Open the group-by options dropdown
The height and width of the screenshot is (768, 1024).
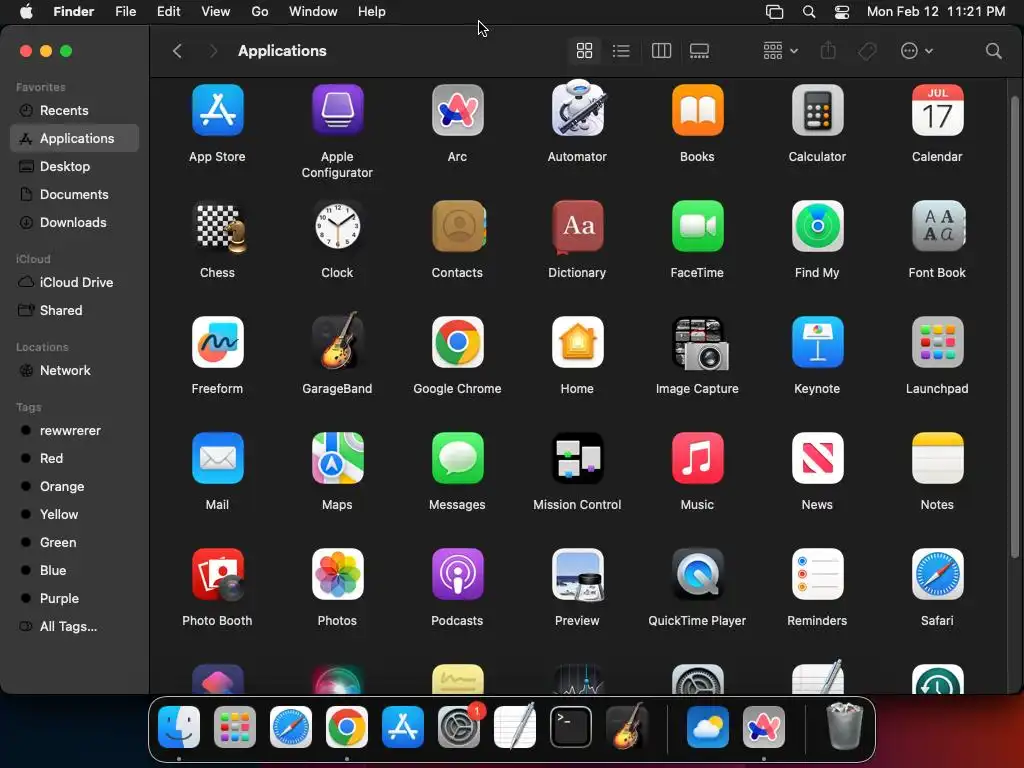(780, 51)
